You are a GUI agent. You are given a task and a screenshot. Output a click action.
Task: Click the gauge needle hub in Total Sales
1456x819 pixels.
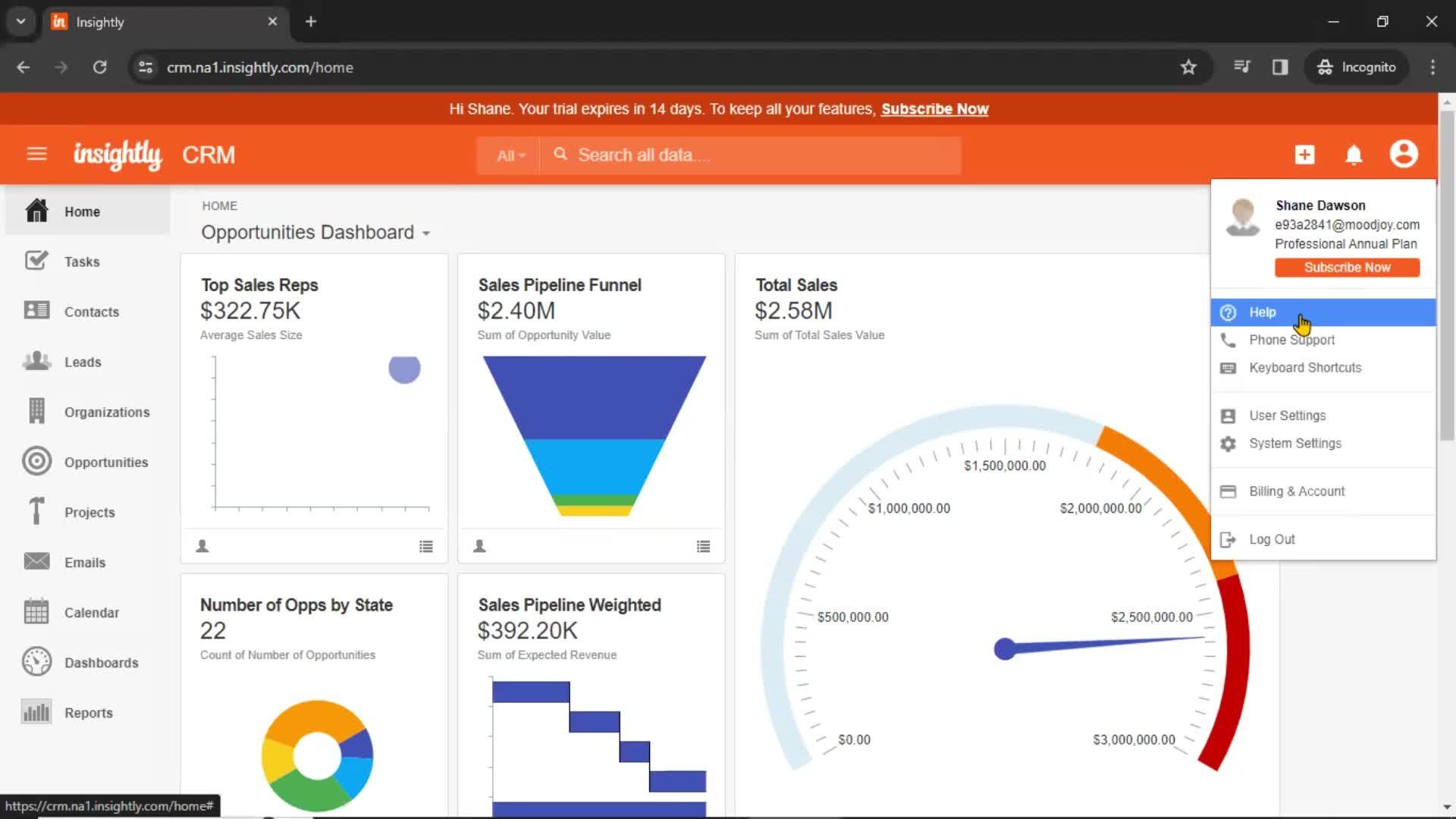[x=1005, y=649]
